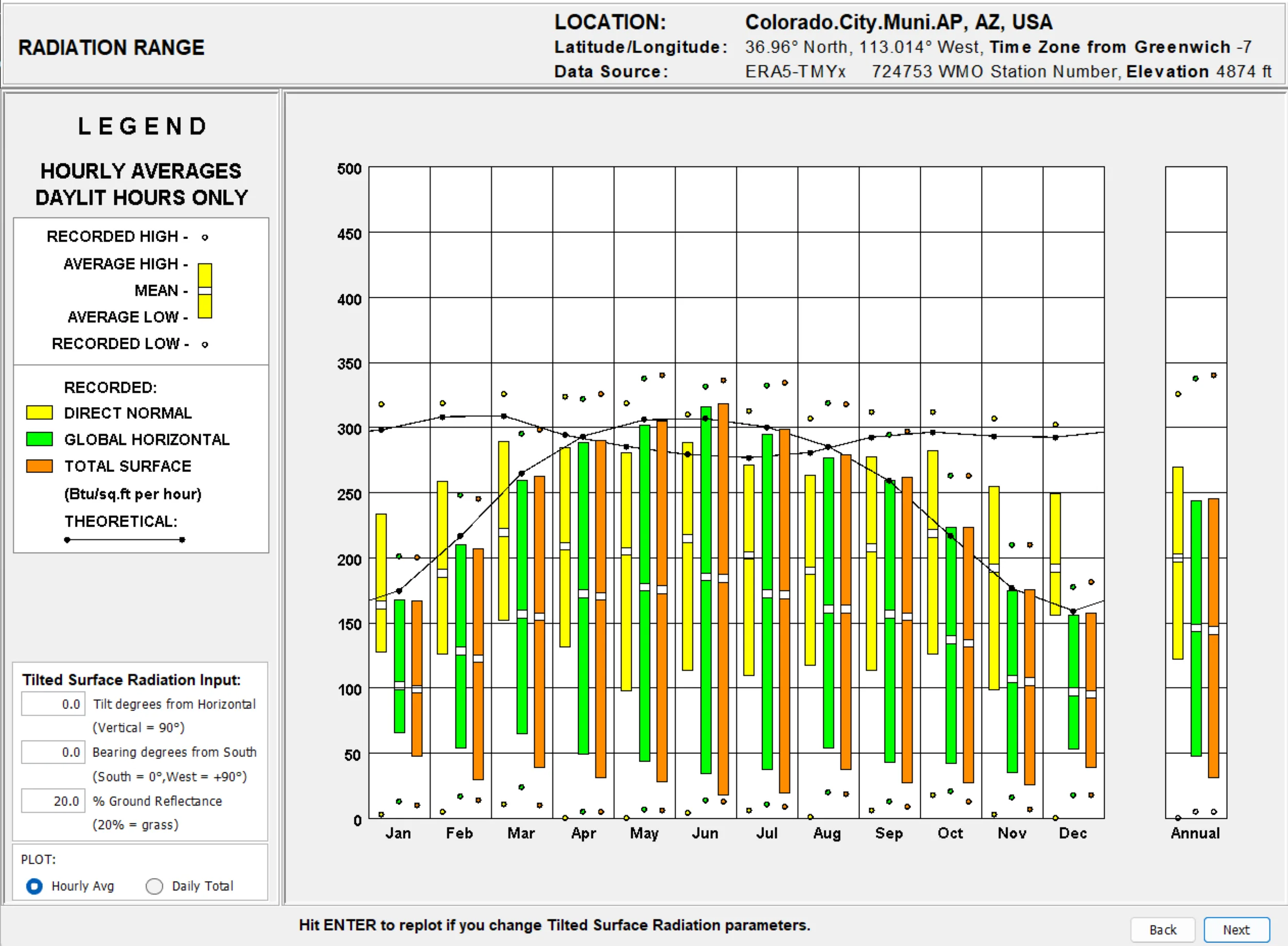Click the Annual green Global Horizontal bar

(1196, 628)
